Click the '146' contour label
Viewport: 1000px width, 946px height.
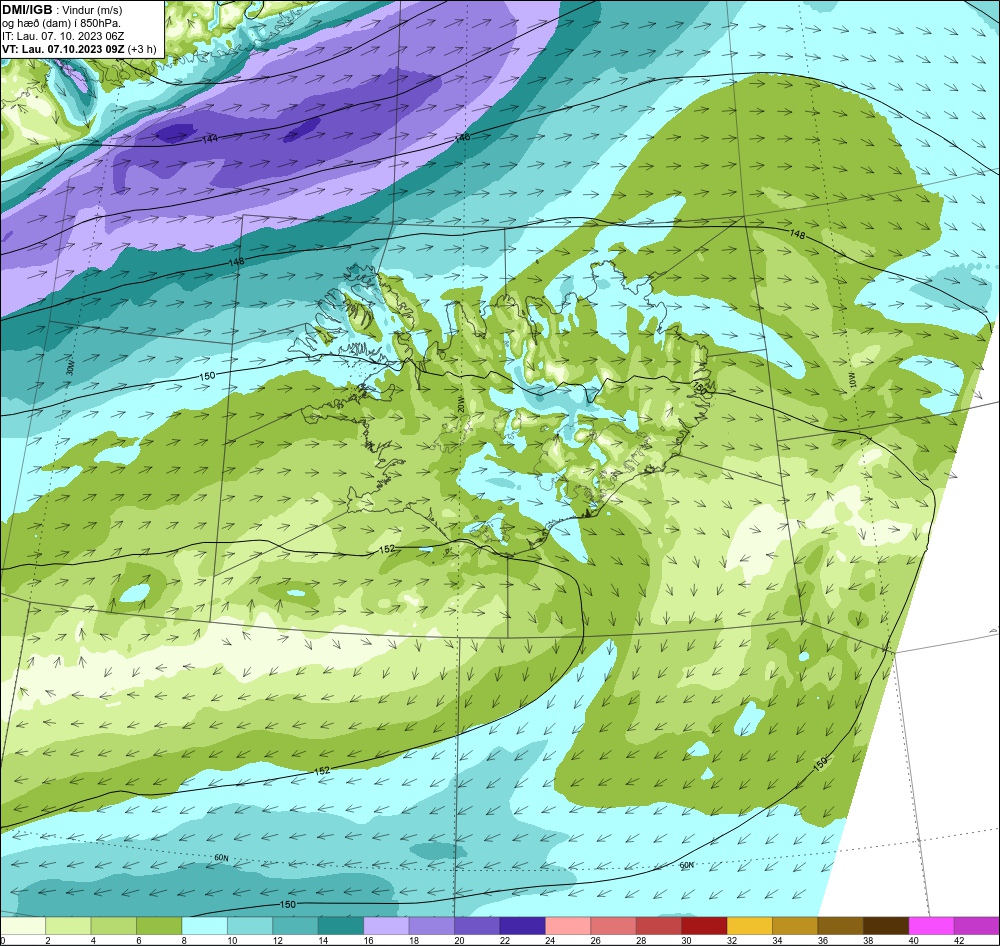click(x=462, y=137)
